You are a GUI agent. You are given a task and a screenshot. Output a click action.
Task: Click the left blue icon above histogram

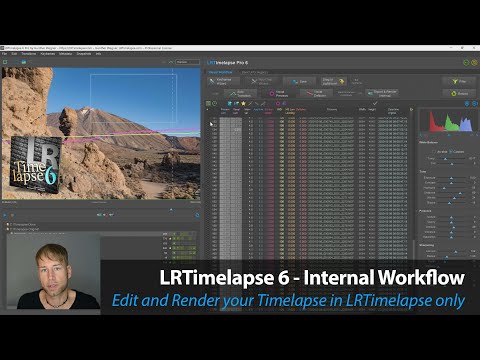[x=467, y=104]
